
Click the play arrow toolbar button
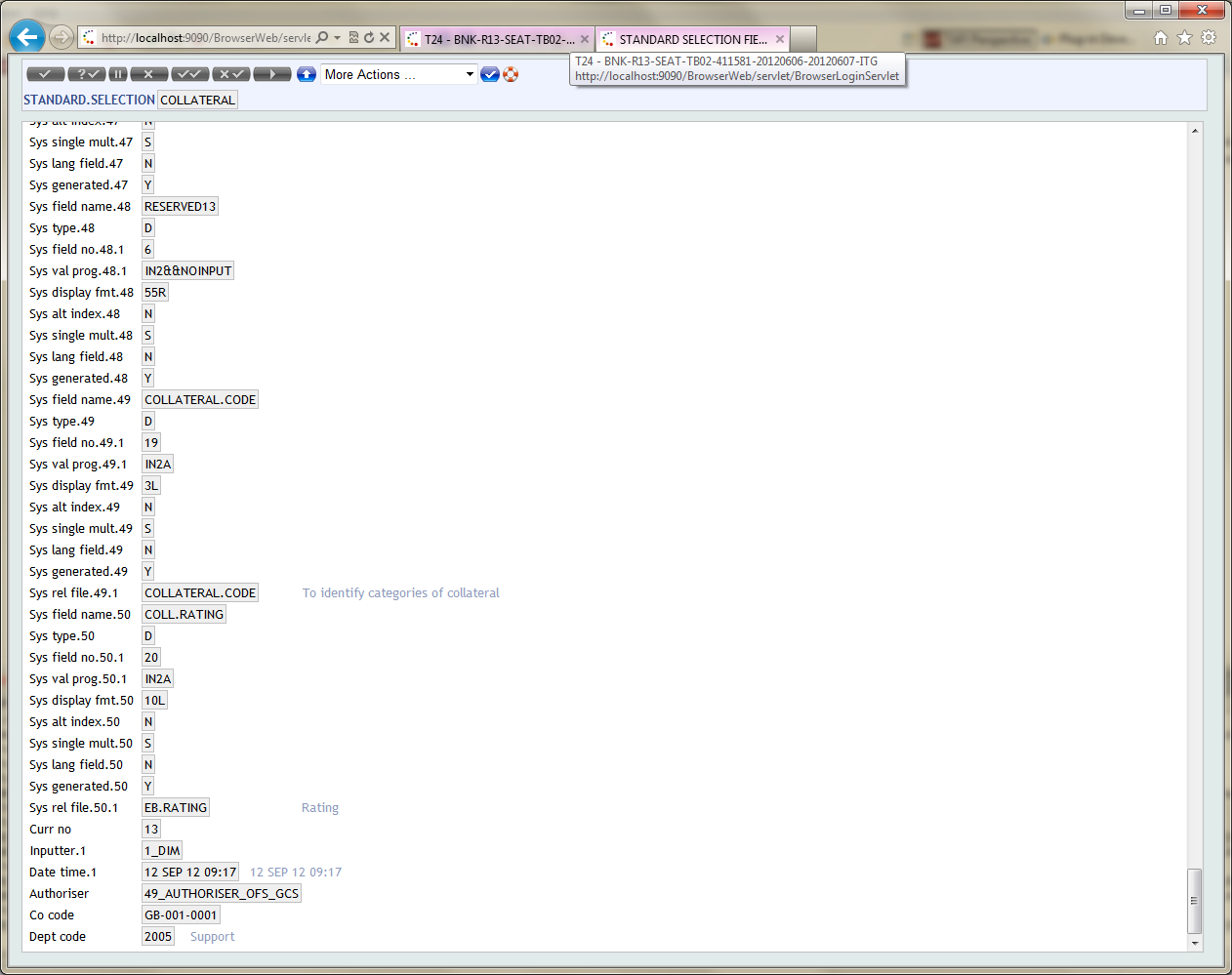pyautogui.click(x=272, y=74)
